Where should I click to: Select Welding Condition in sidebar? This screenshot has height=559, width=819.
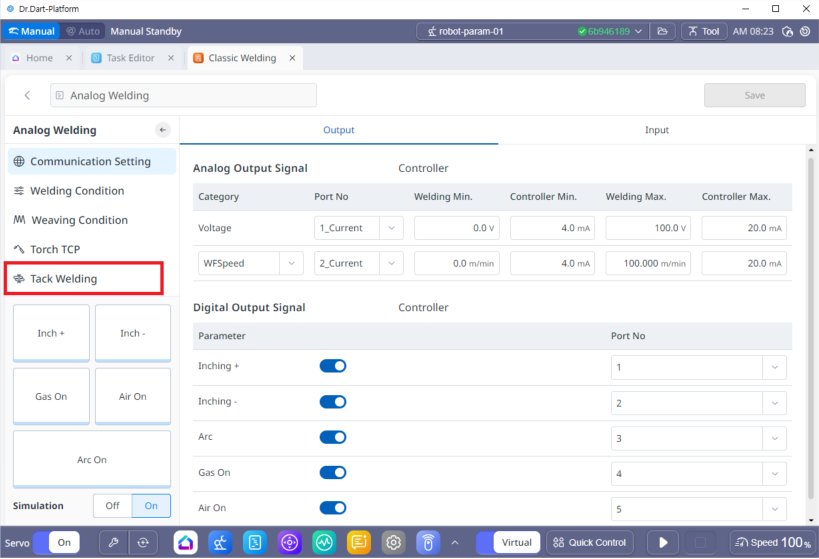[77, 191]
